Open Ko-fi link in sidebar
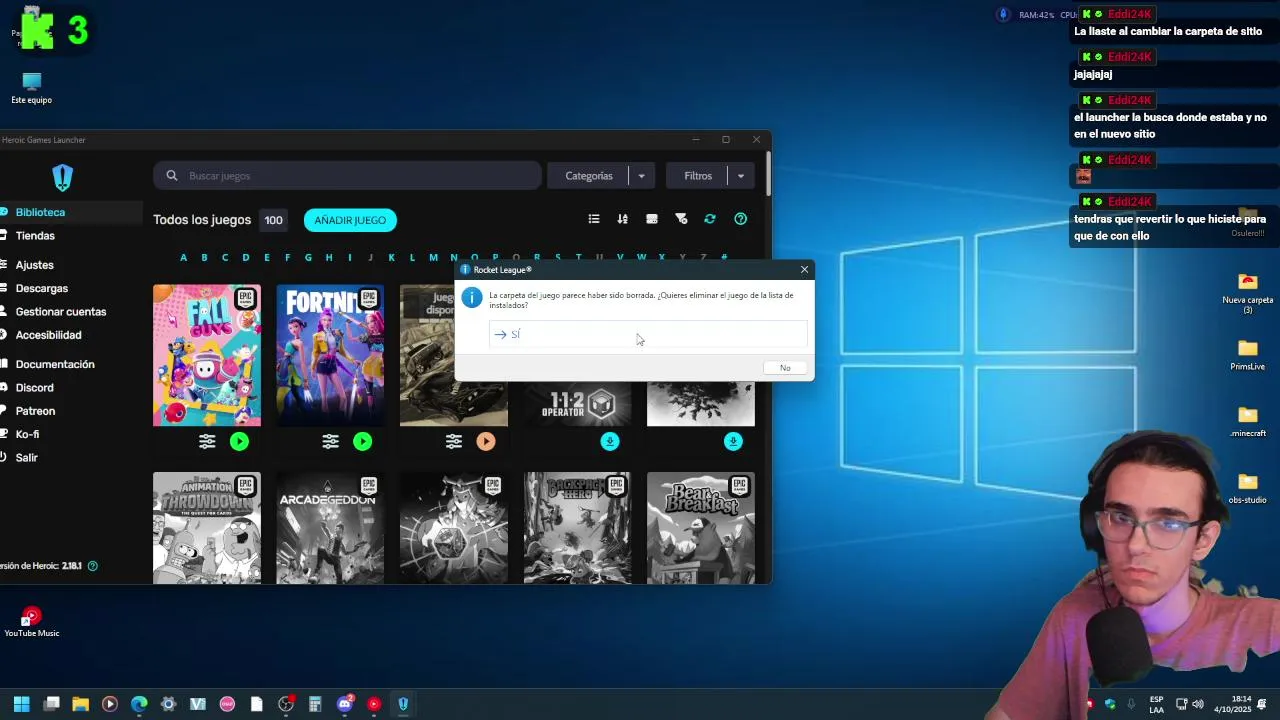 tap(27, 434)
